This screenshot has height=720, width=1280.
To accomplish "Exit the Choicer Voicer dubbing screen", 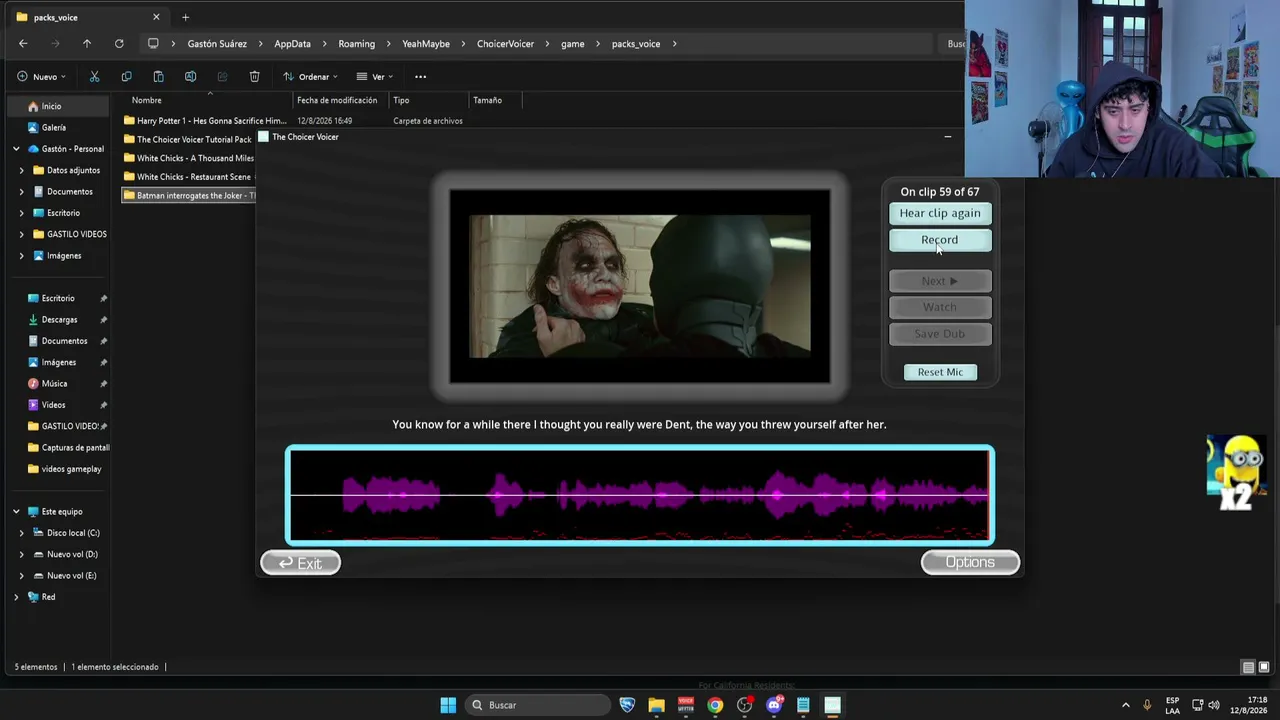I will pos(300,563).
